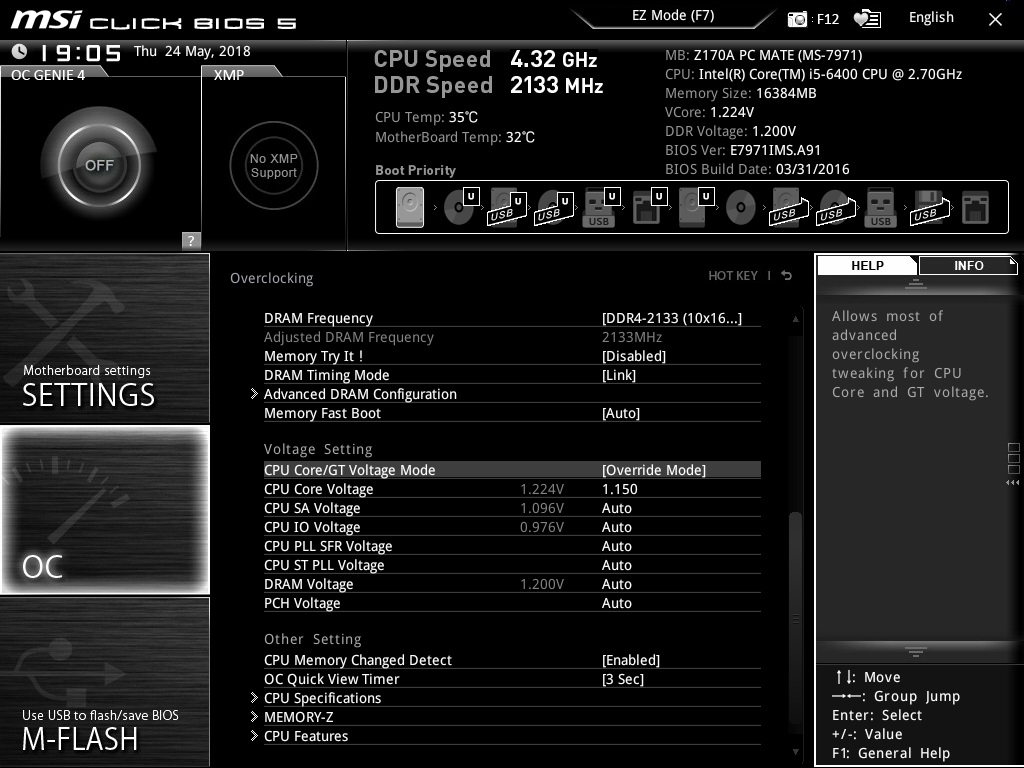Click the OC Genie help question mark
This screenshot has width=1024, height=768.
(191, 240)
